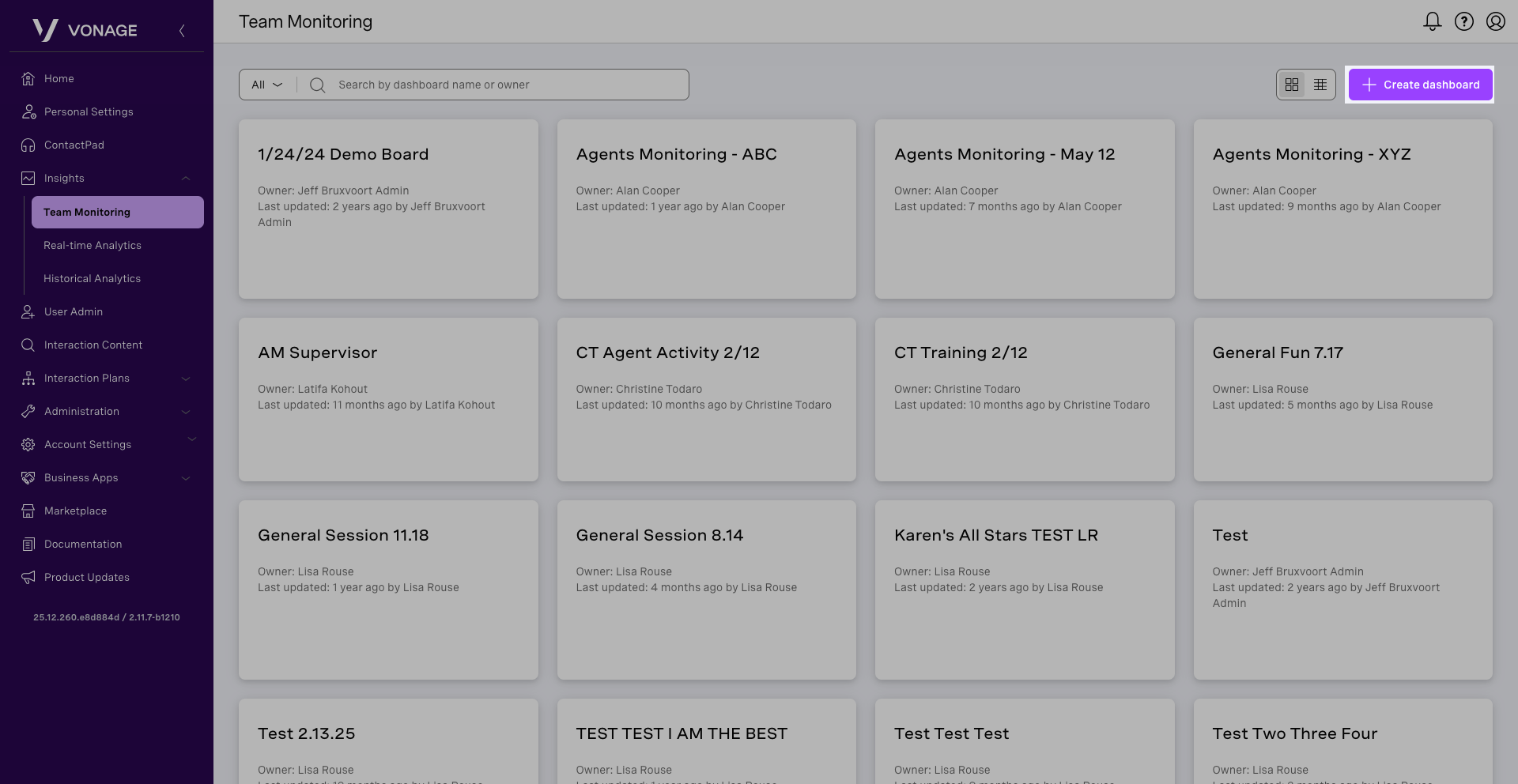Switch to table list view

(1320, 85)
